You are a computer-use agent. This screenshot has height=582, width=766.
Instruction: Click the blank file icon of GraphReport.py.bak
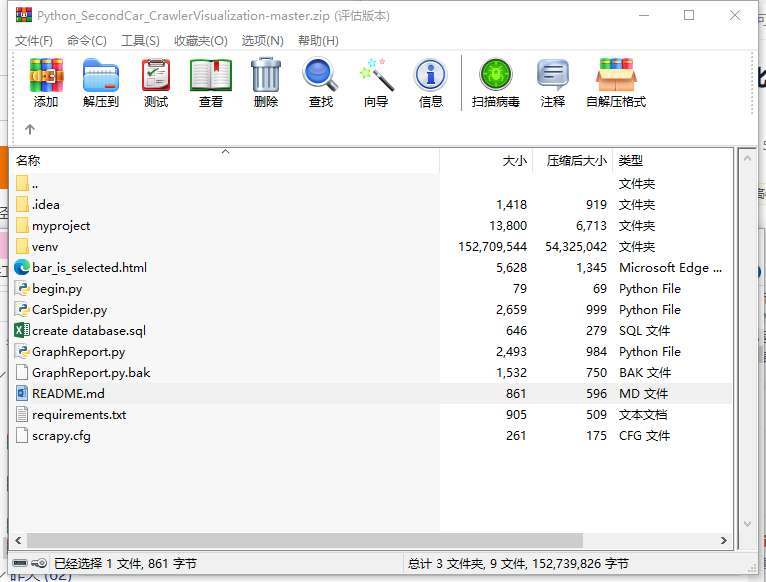pyautogui.click(x=22, y=372)
